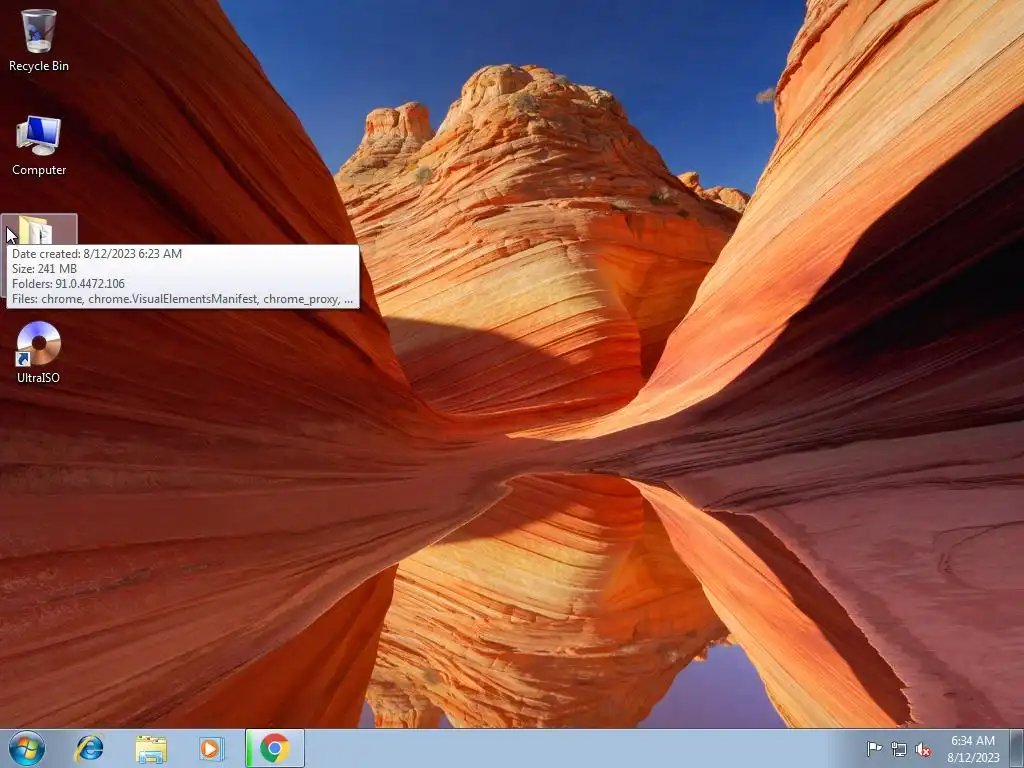
Task: Click the clock showing 6:34 AM
Action: pos(973,748)
